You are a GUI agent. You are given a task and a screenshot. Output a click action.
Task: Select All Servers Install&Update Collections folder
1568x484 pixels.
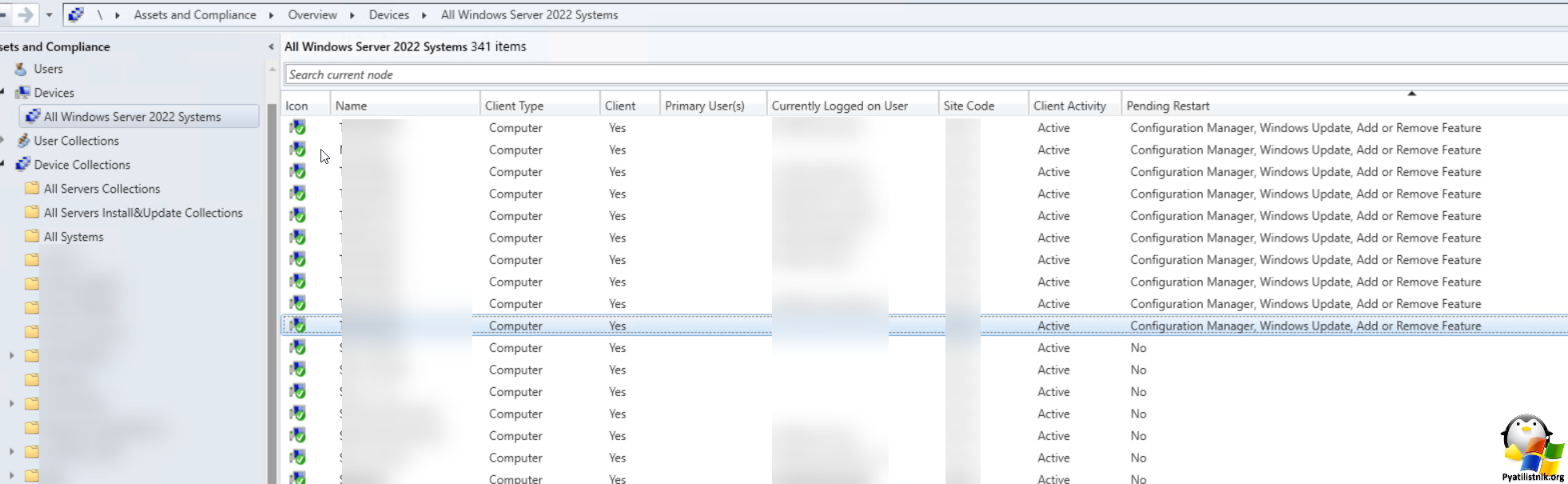point(143,213)
